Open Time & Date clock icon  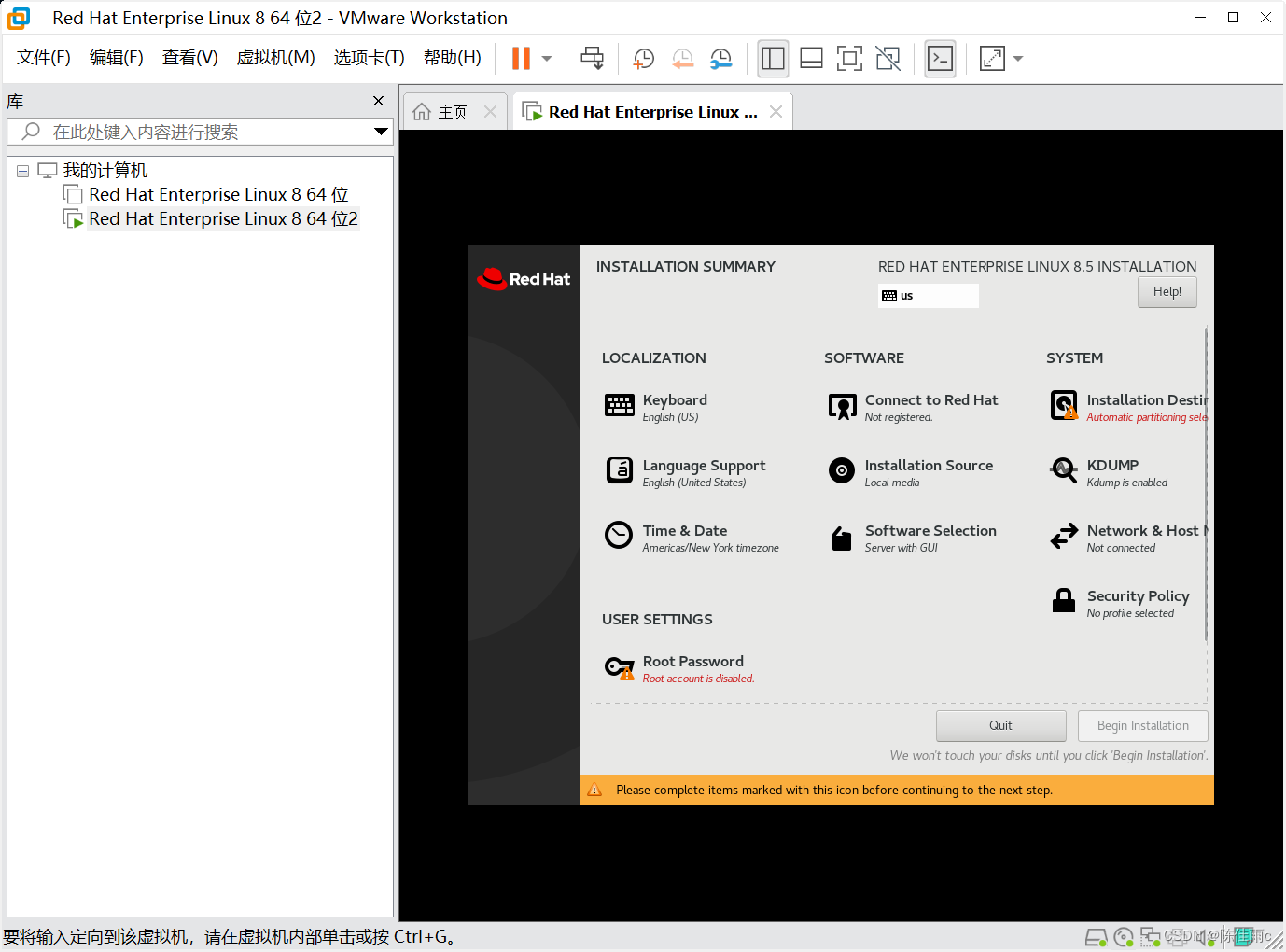(619, 535)
